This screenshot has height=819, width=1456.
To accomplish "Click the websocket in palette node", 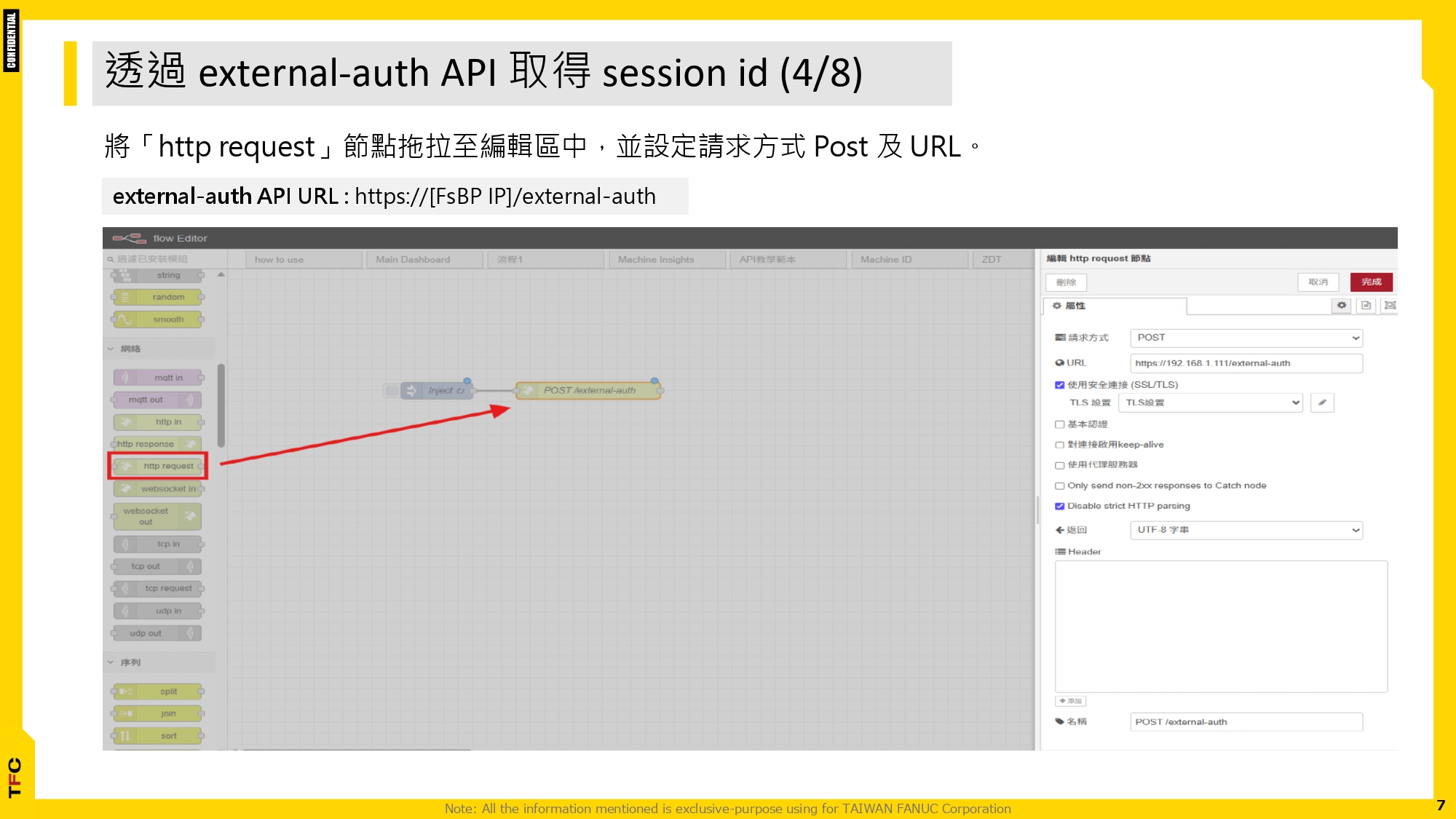I will pyautogui.click(x=159, y=488).
